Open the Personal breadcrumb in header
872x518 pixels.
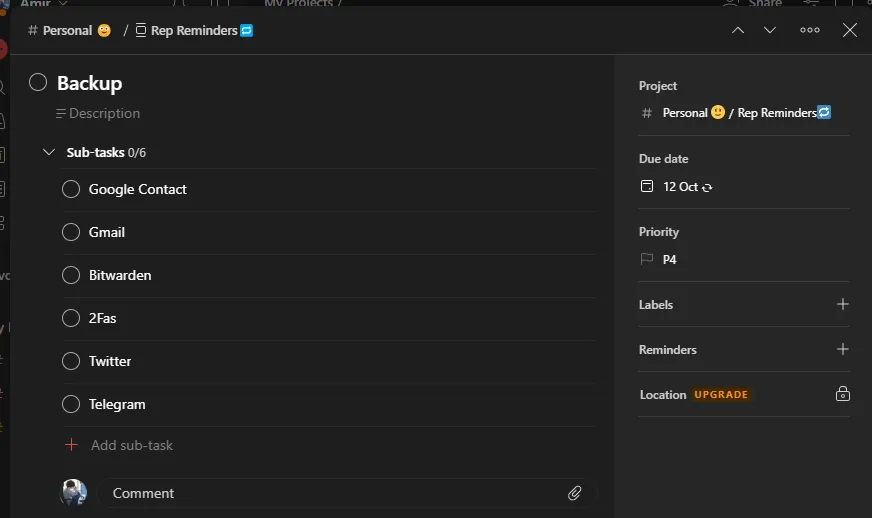coord(69,31)
